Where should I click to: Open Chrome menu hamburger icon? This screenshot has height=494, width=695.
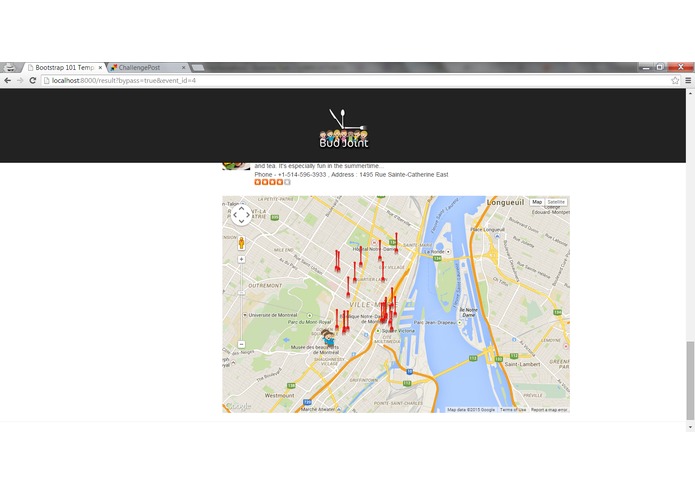pyautogui.click(x=688, y=81)
